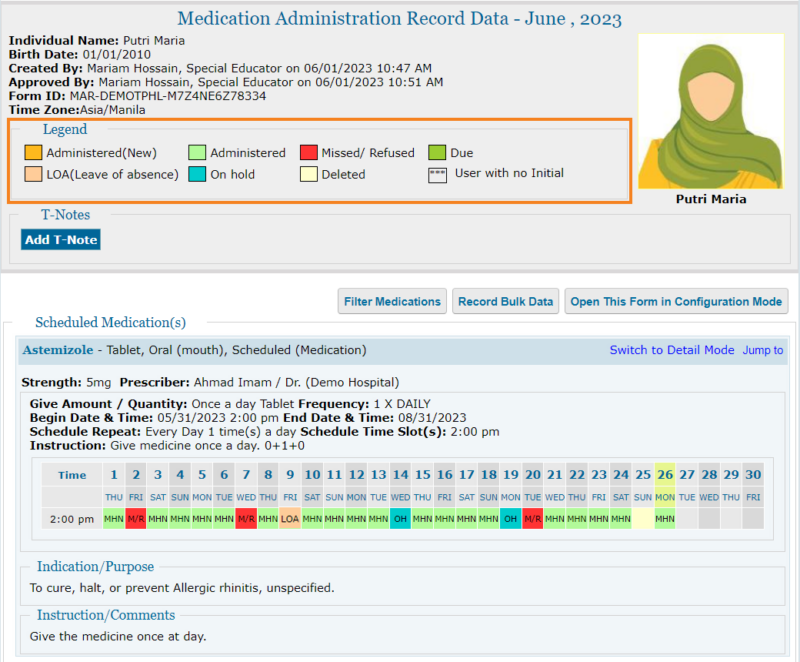Open the Astemizole medication name link
Screen dimensions: 800x662
[58, 350]
